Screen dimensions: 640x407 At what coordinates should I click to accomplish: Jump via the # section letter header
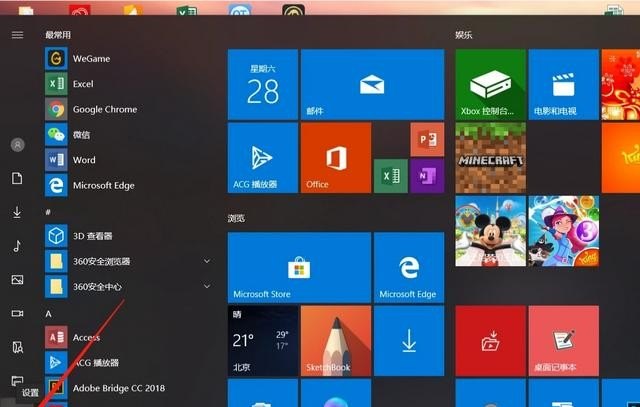48,212
